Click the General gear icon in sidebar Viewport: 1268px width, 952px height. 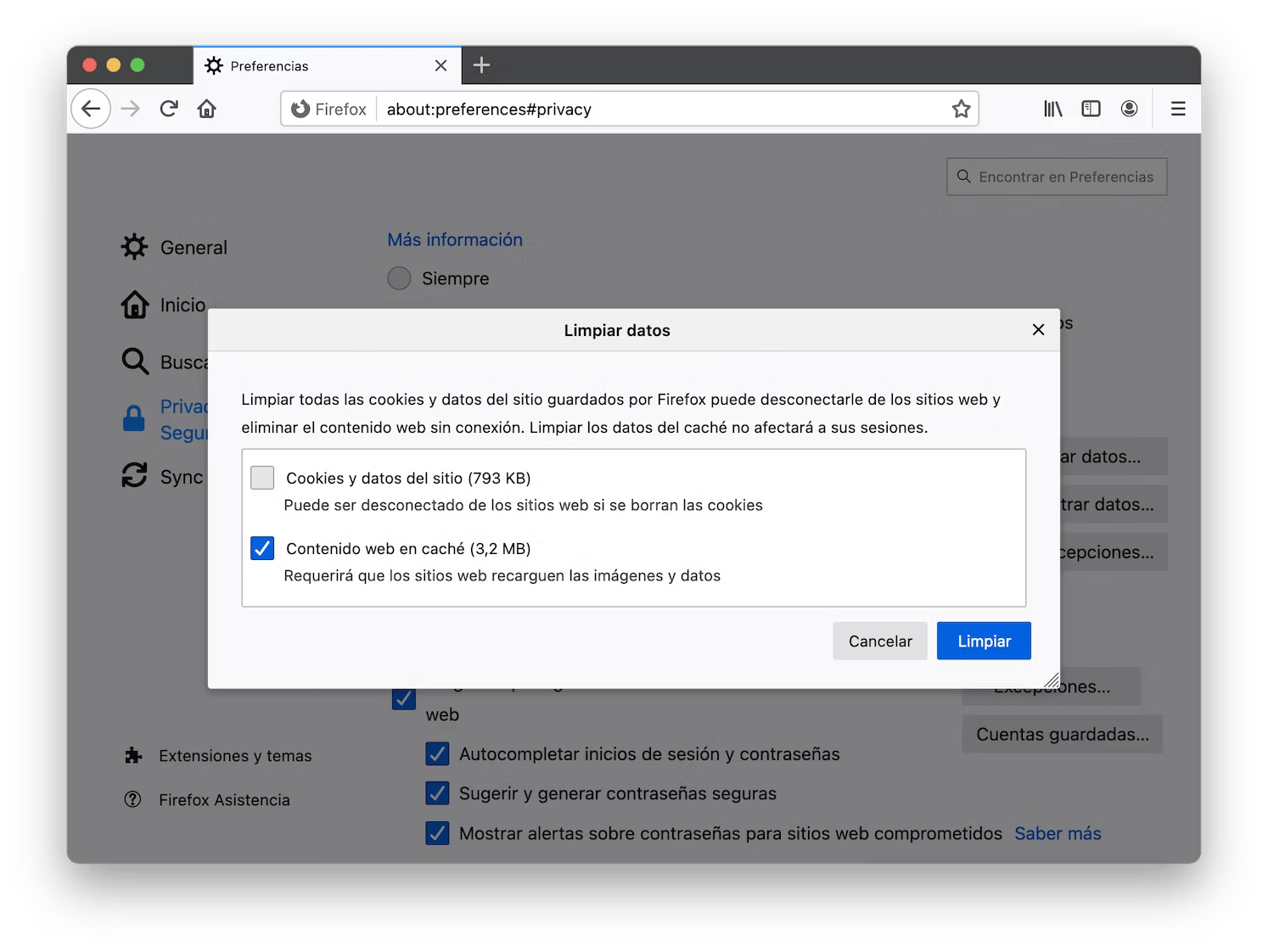tap(134, 247)
